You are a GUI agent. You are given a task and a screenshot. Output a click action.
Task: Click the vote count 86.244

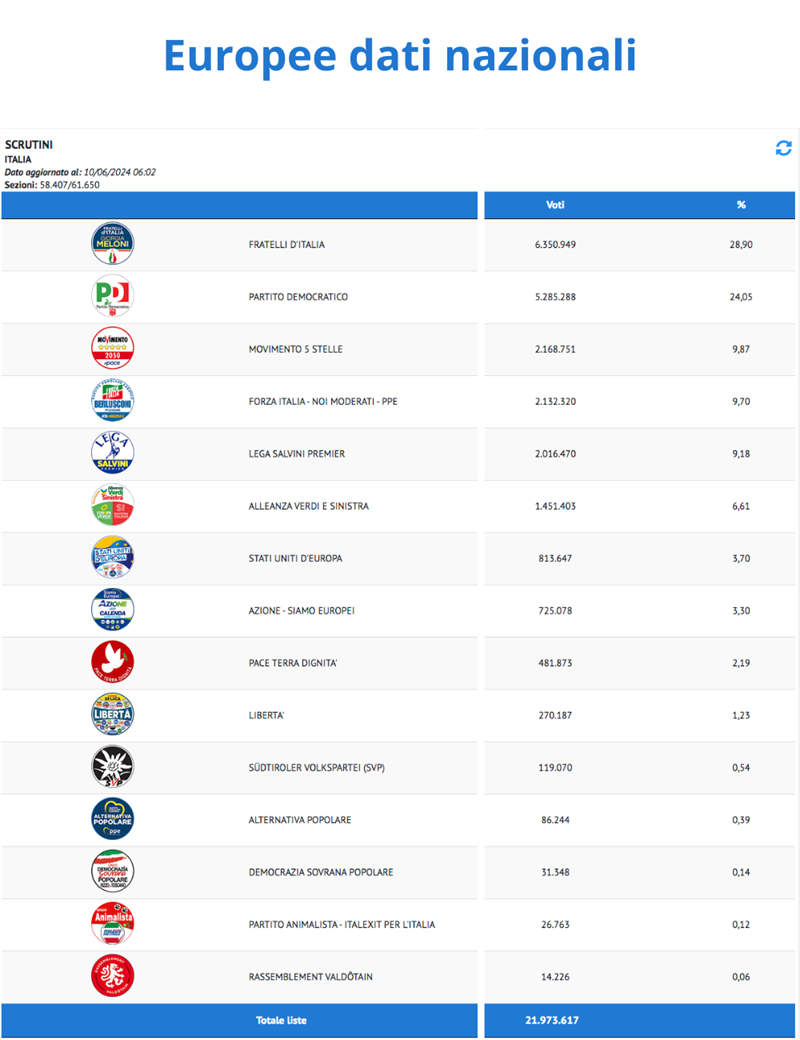click(x=555, y=820)
